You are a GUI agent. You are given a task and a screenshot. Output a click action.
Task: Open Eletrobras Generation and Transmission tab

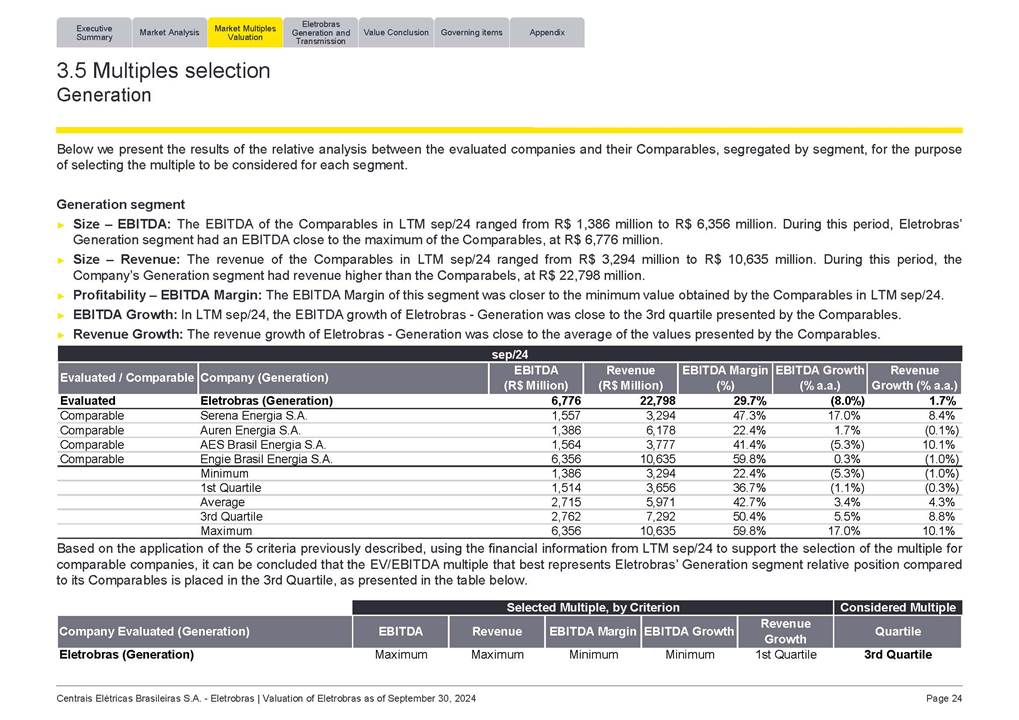[320, 32]
